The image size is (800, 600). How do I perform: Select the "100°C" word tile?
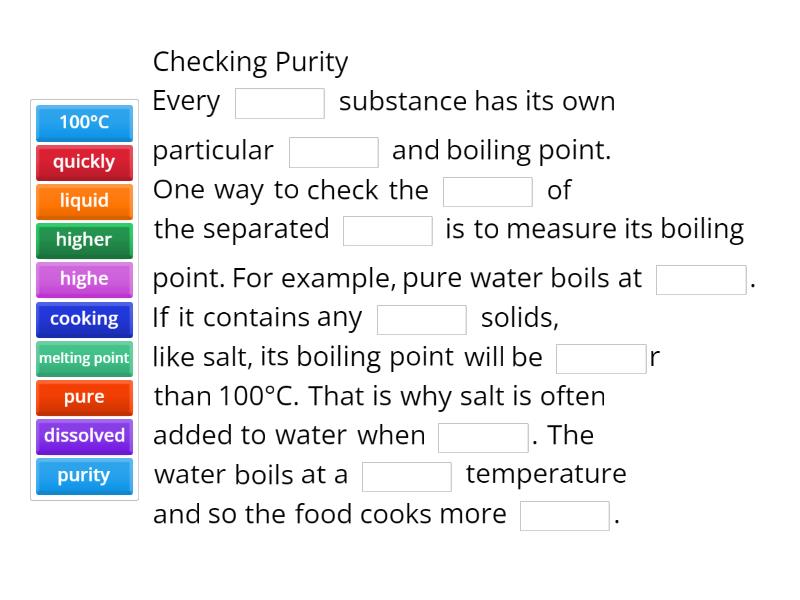click(x=83, y=123)
